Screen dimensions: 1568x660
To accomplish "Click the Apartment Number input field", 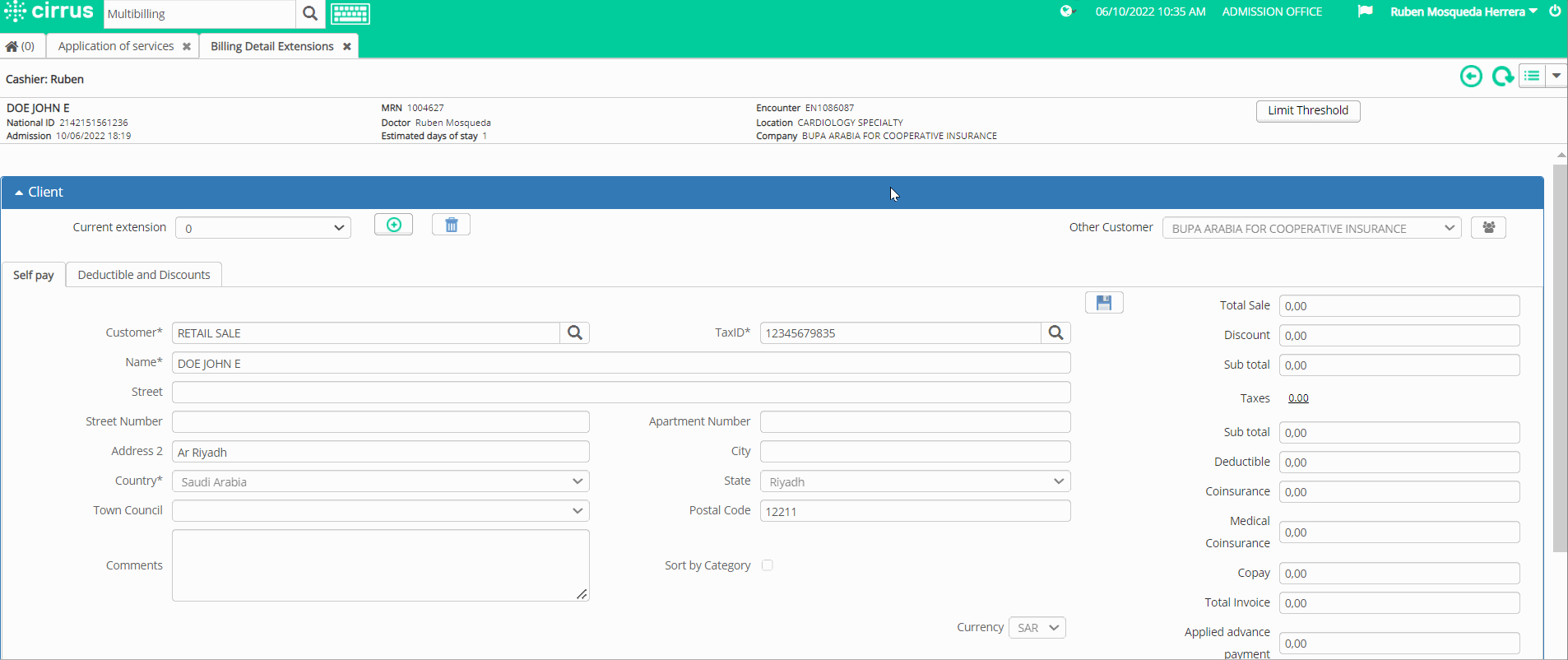I will [916, 422].
